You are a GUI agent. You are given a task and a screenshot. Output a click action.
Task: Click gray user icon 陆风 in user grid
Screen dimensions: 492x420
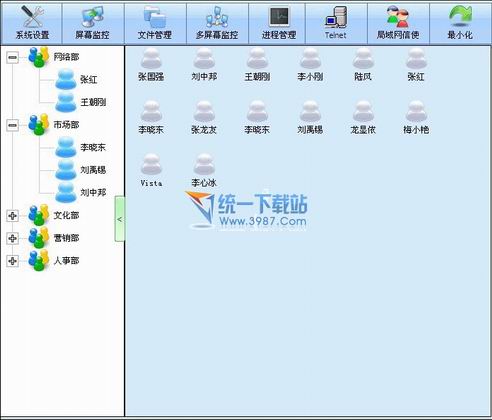(x=363, y=65)
